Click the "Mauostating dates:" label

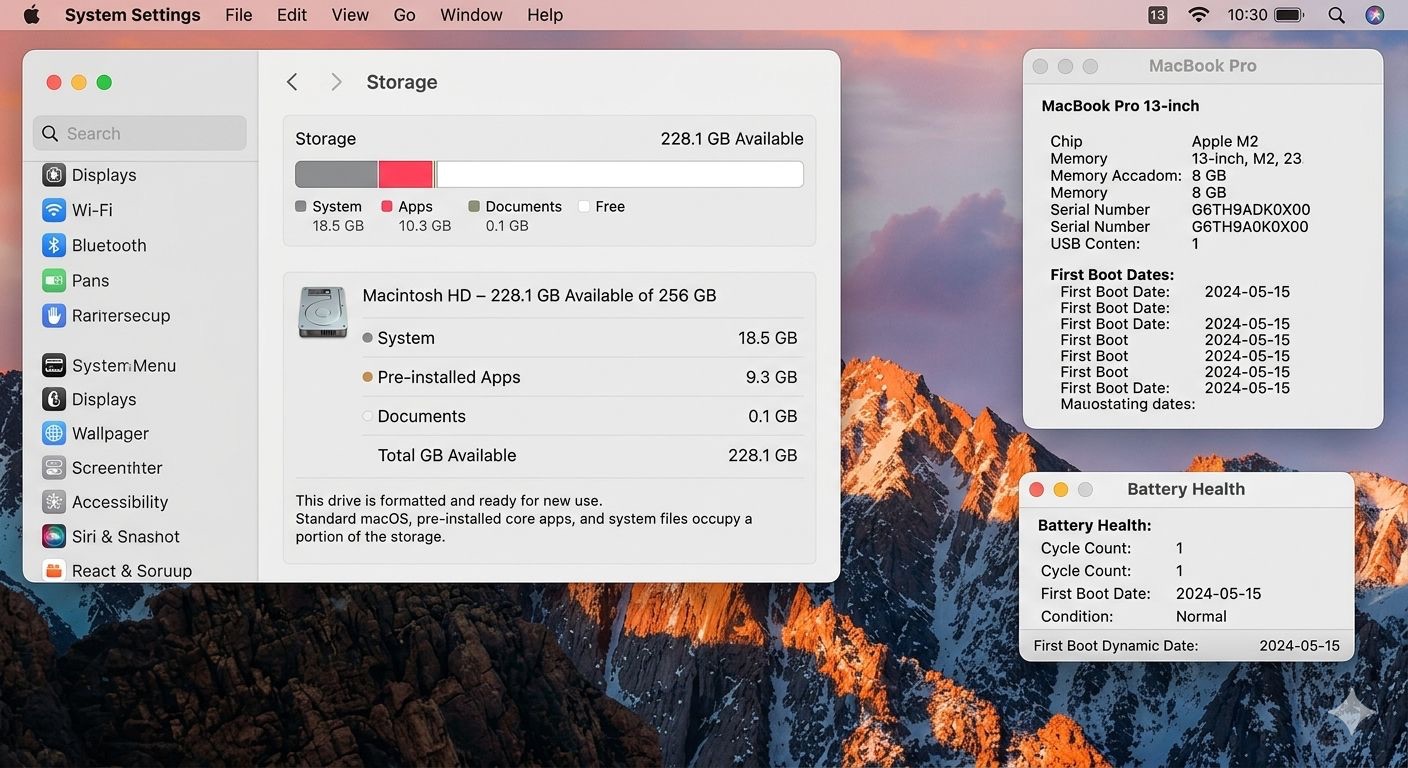coord(1128,404)
